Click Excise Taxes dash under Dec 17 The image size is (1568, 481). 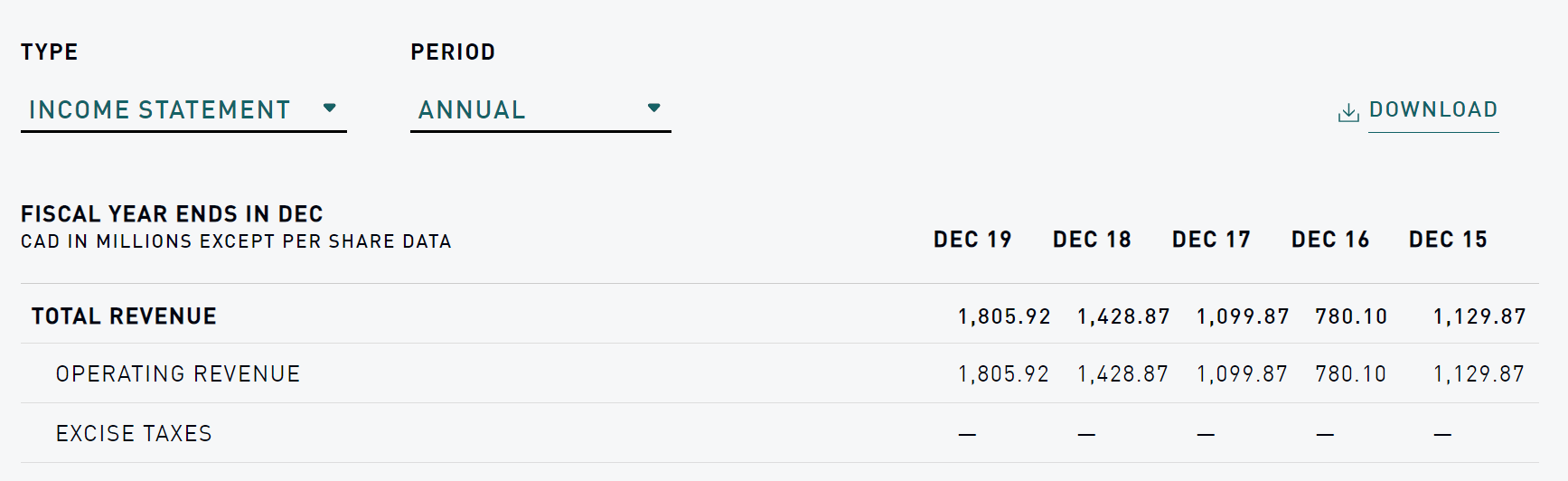pos(1206,435)
